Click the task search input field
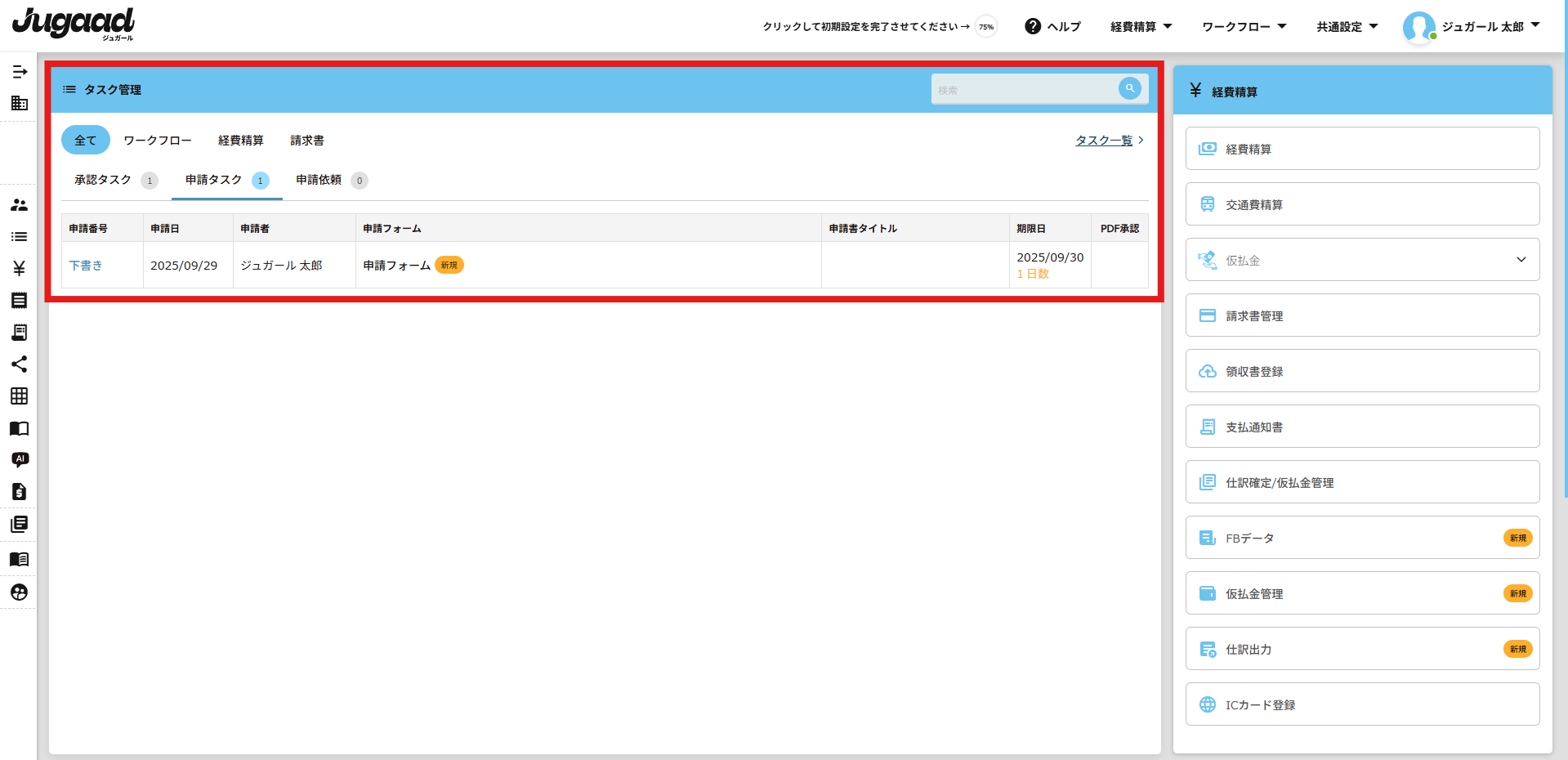1568x760 pixels. coord(1023,90)
